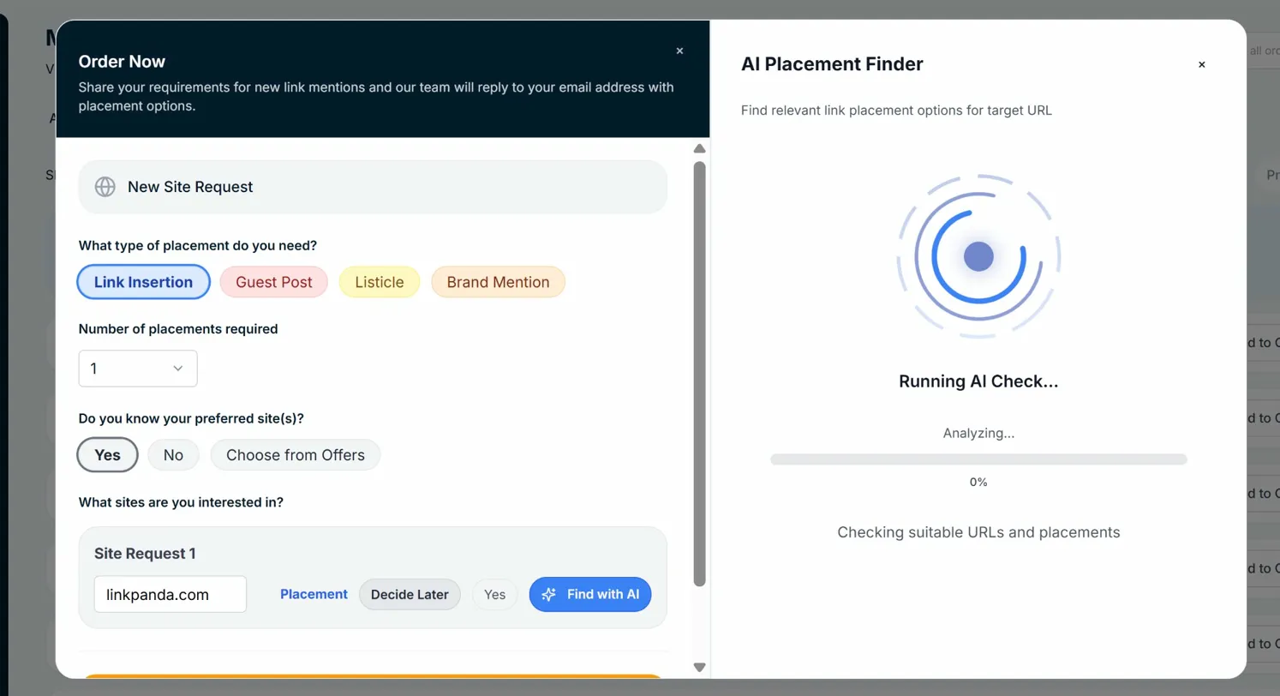Click the Decide Later button
Image resolution: width=1280 pixels, height=696 pixels.
coord(409,594)
